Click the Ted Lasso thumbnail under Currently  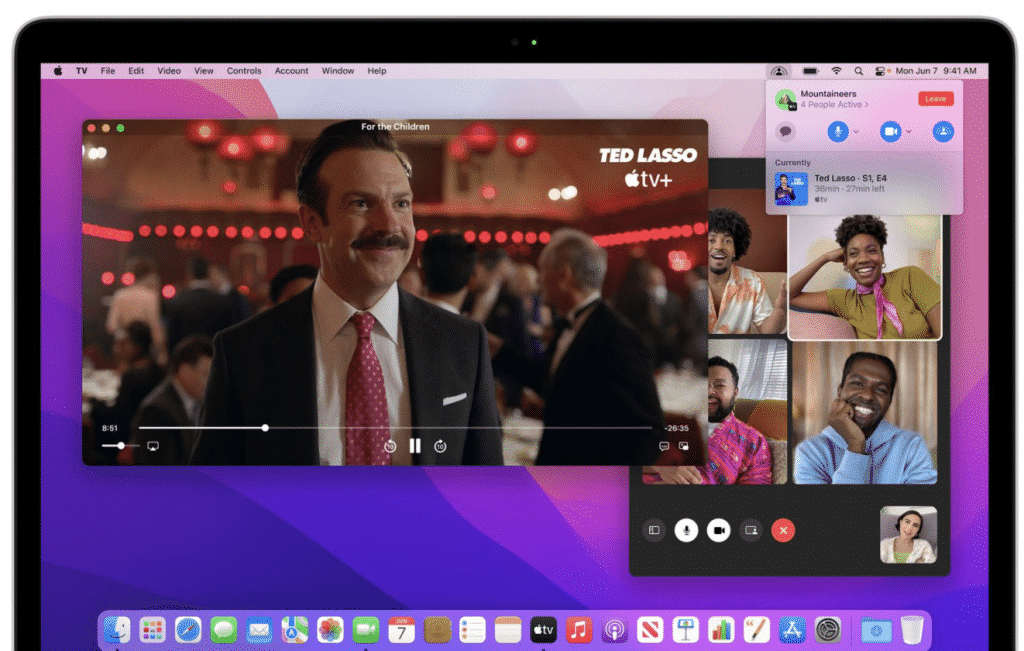pyautogui.click(x=791, y=188)
